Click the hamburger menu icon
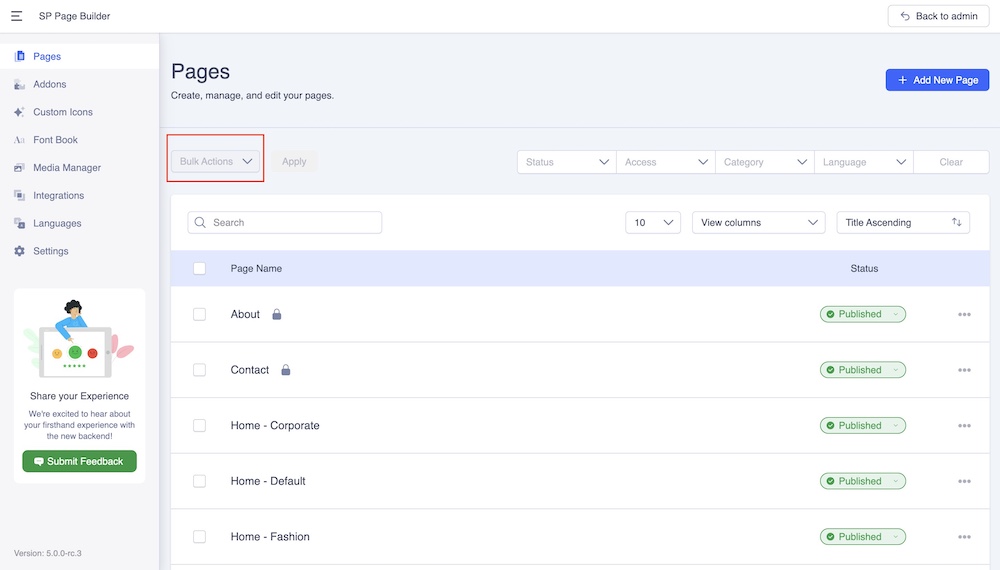Image resolution: width=1000 pixels, height=570 pixels. (x=17, y=16)
